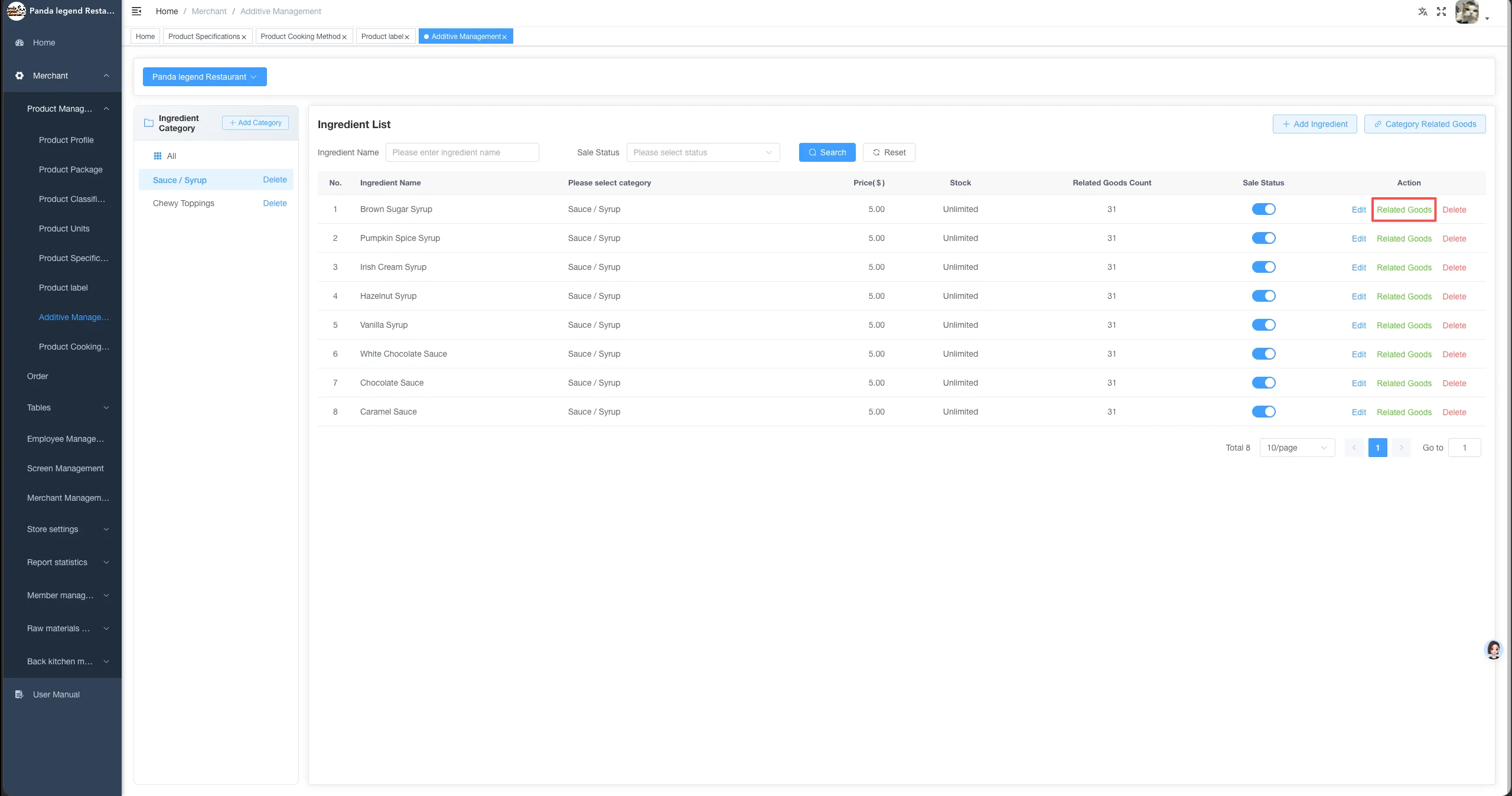Go to the next page arrow
The image size is (1512, 796).
tap(1401, 448)
